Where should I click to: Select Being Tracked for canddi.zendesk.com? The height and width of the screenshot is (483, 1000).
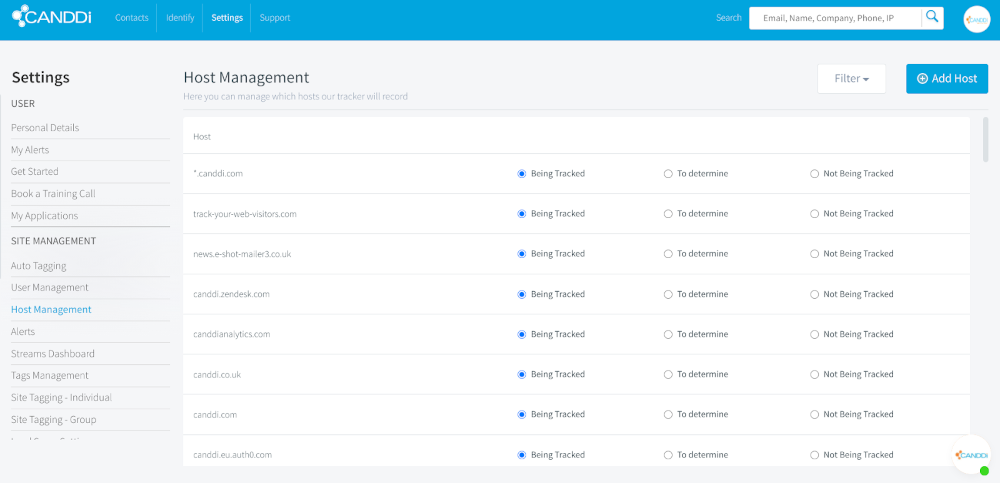pyautogui.click(x=522, y=294)
